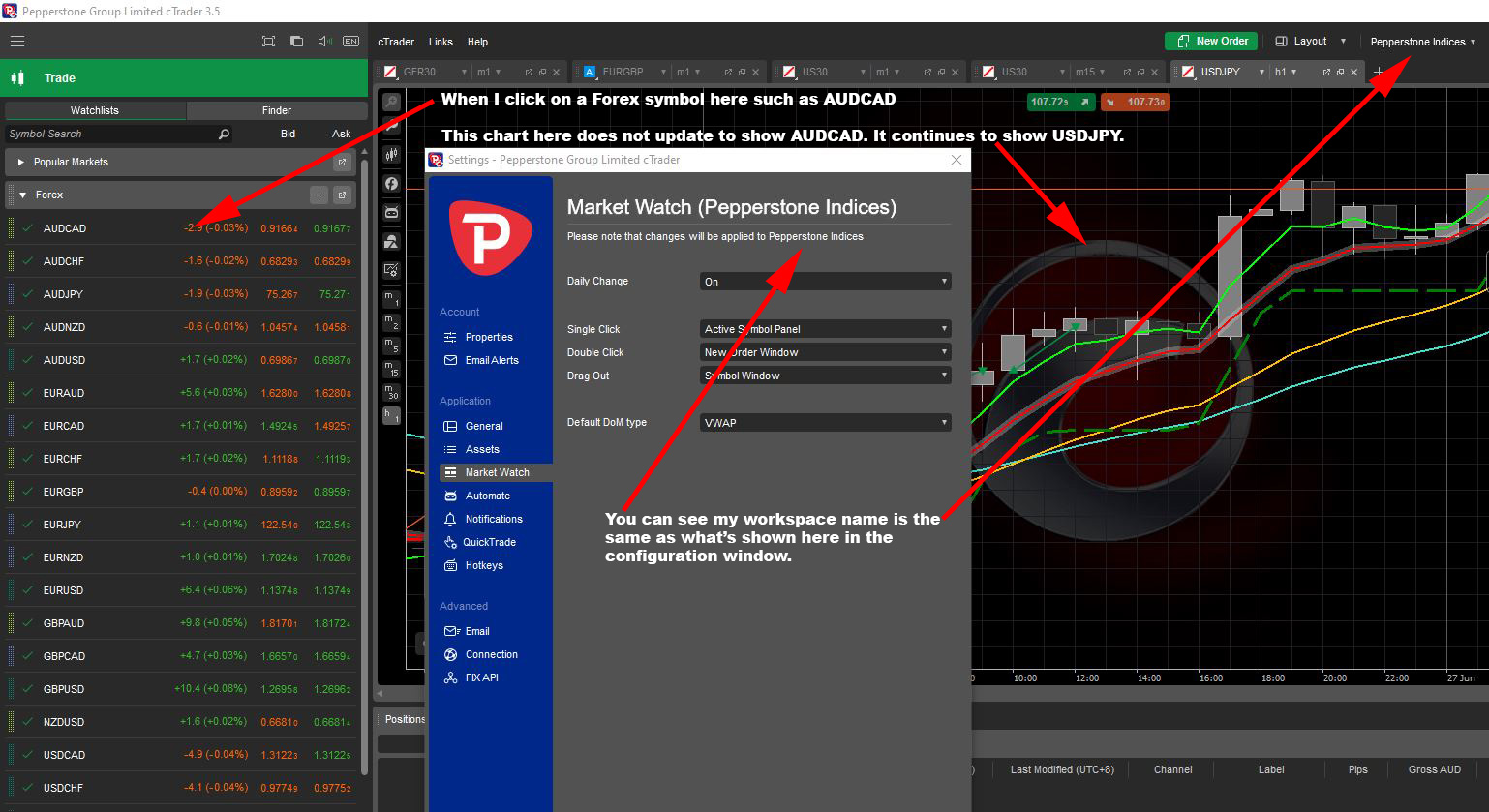Share chart via Facebook icon
This screenshot has height=812, width=1489.
[x=391, y=184]
